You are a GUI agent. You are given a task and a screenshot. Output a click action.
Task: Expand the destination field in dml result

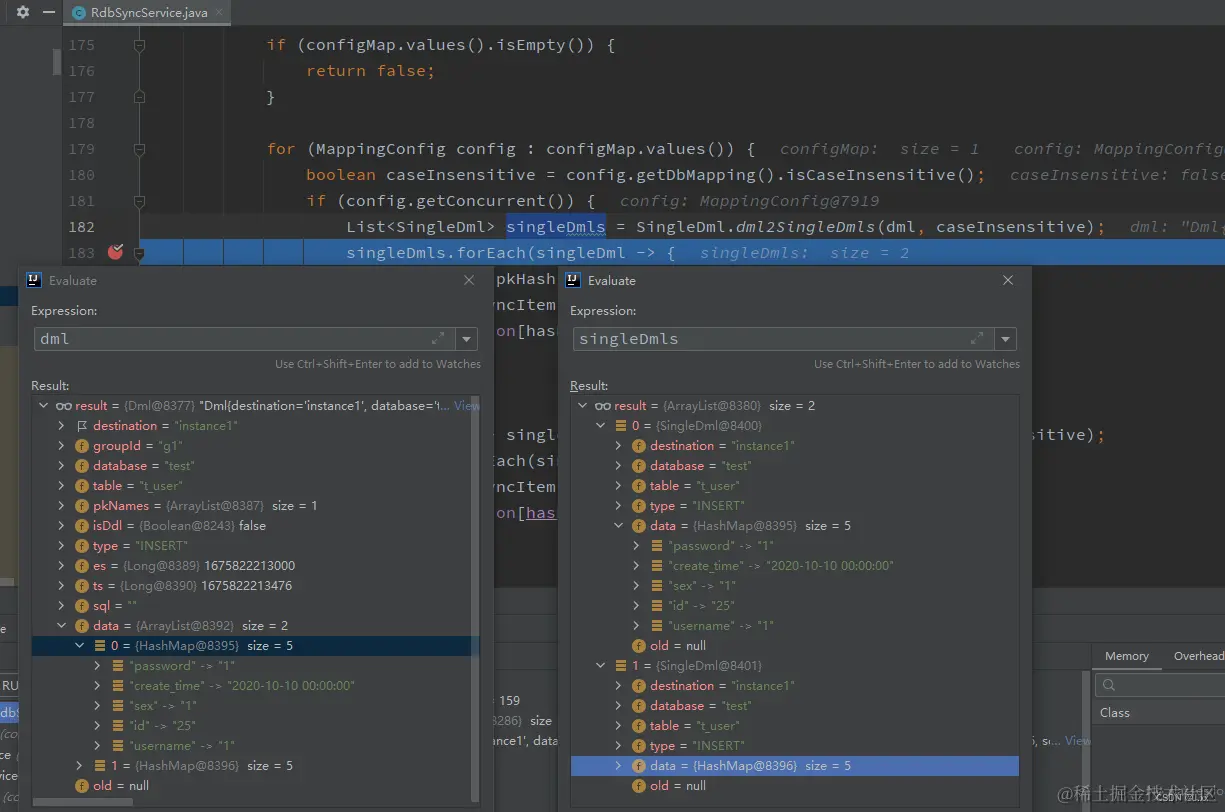click(x=63, y=426)
